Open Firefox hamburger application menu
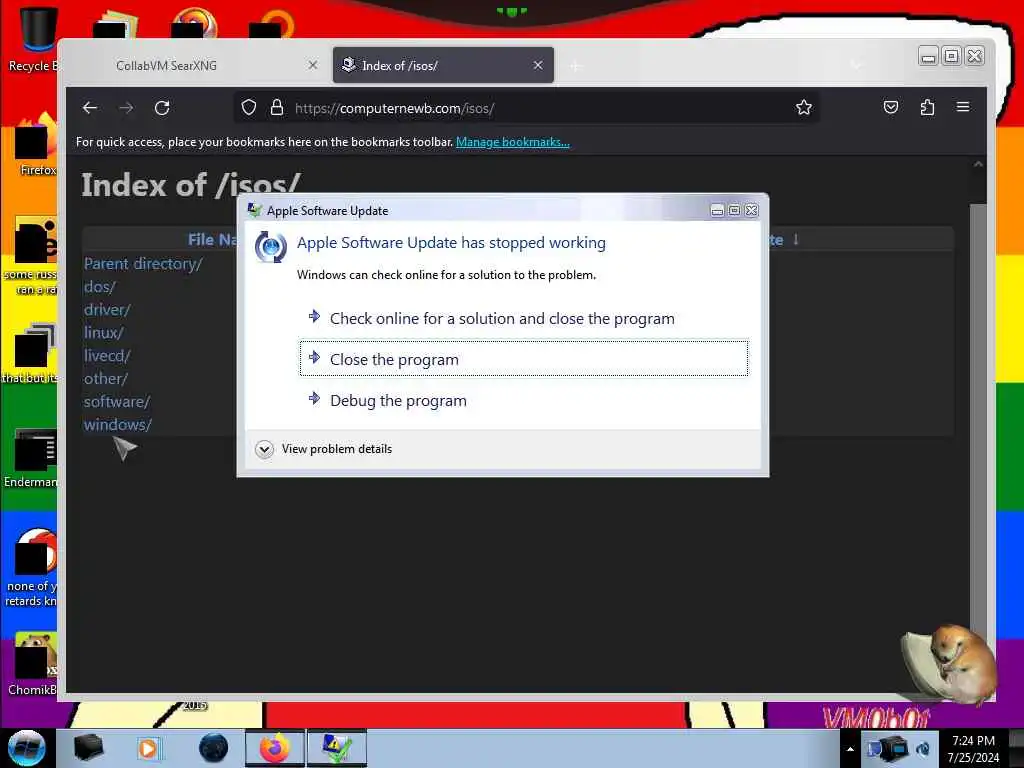Viewport: 1024px width, 768px height. (963, 106)
